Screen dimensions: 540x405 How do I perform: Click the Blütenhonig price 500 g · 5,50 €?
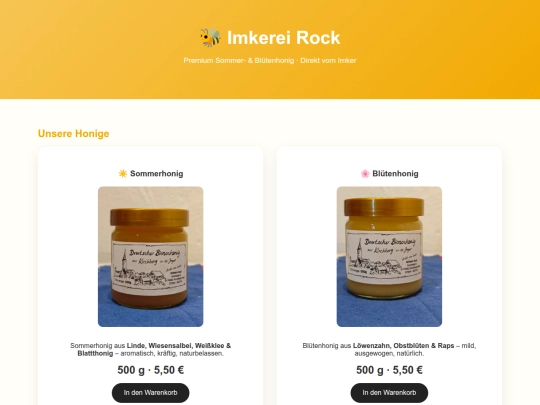(389, 370)
